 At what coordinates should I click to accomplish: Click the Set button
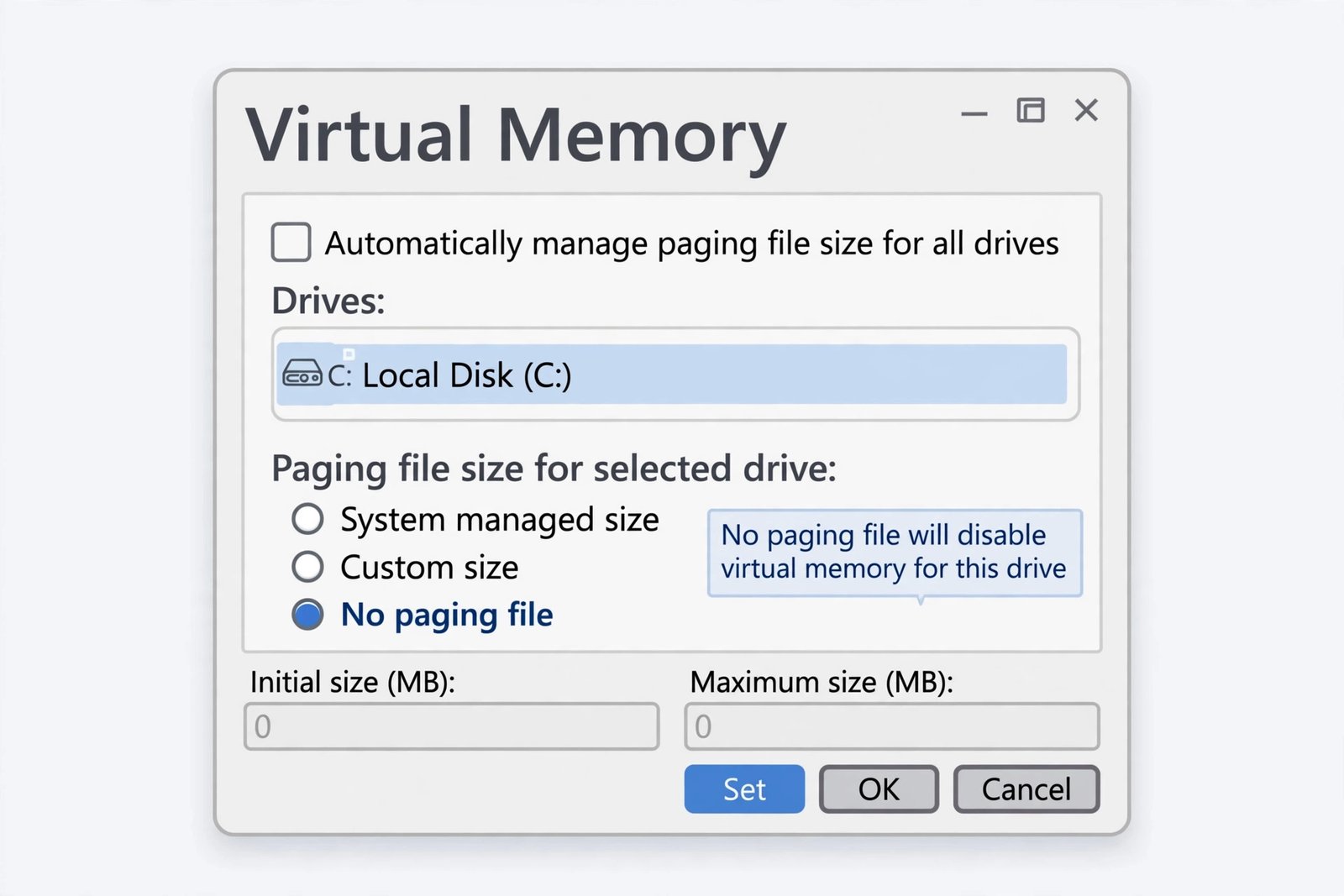pyautogui.click(x=744, y=789)
